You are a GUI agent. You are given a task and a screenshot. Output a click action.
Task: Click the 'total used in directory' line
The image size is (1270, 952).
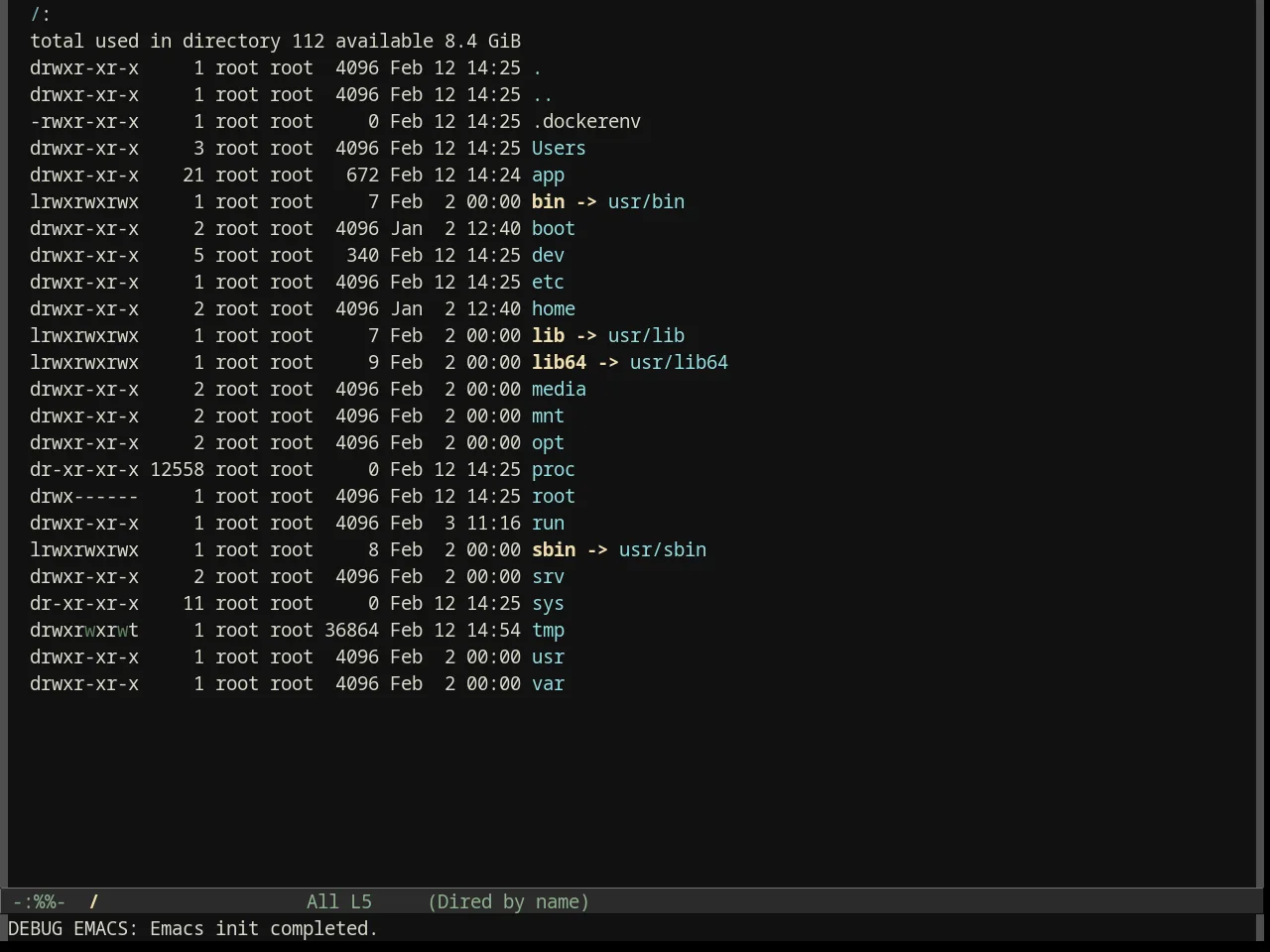(x=275, y=41)
